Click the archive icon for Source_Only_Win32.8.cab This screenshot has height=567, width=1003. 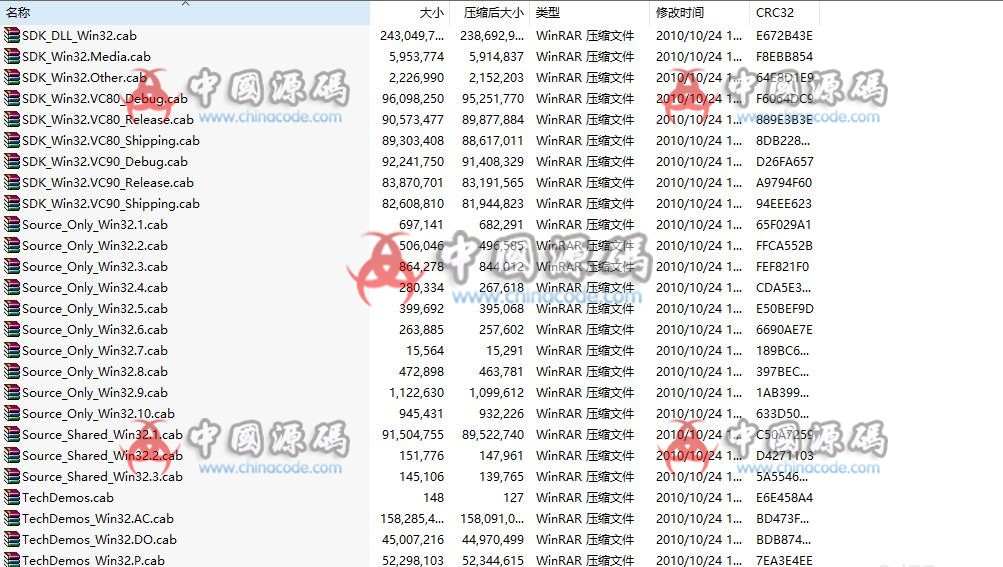pos(12,371)
